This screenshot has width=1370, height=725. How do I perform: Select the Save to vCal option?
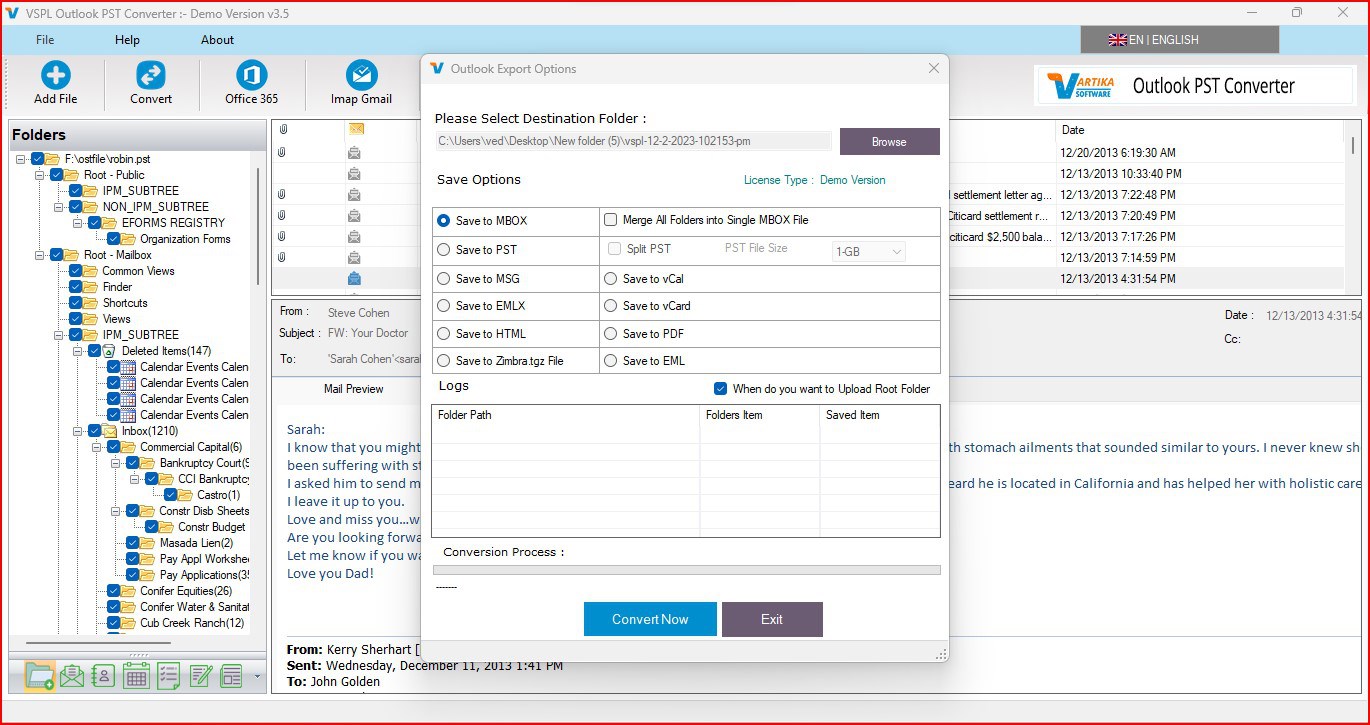(x=610, y=279)
